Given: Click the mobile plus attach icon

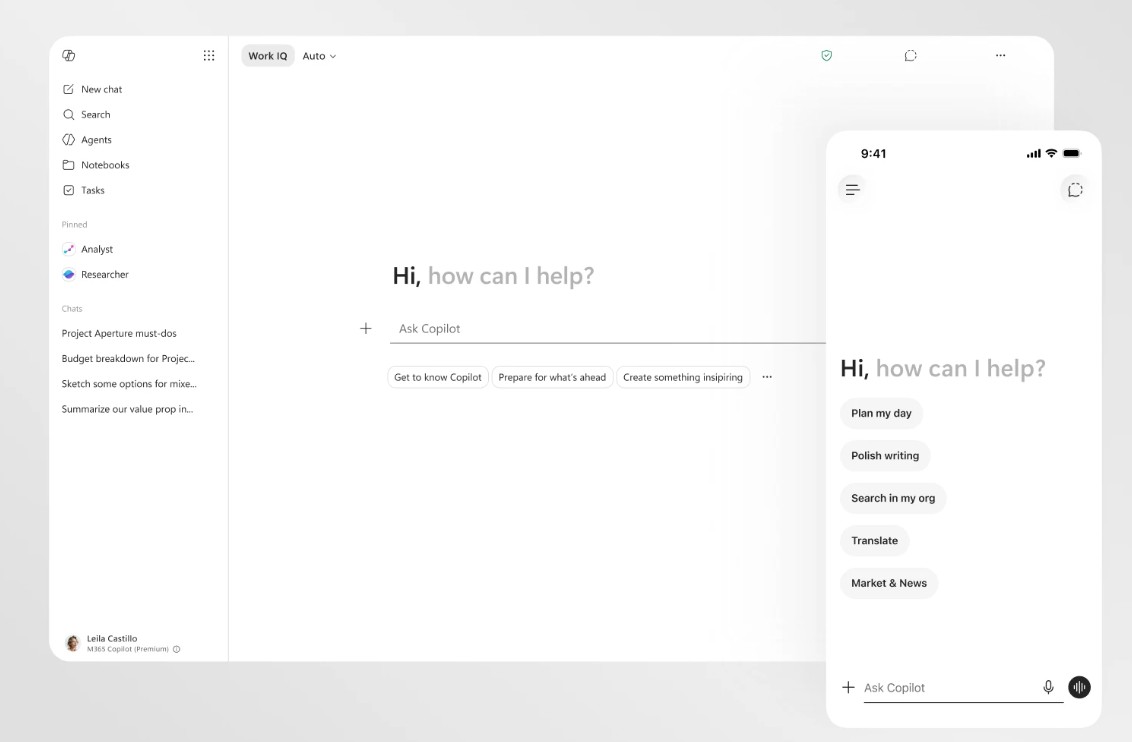Looking at the screenshot, I should [848, 687].
